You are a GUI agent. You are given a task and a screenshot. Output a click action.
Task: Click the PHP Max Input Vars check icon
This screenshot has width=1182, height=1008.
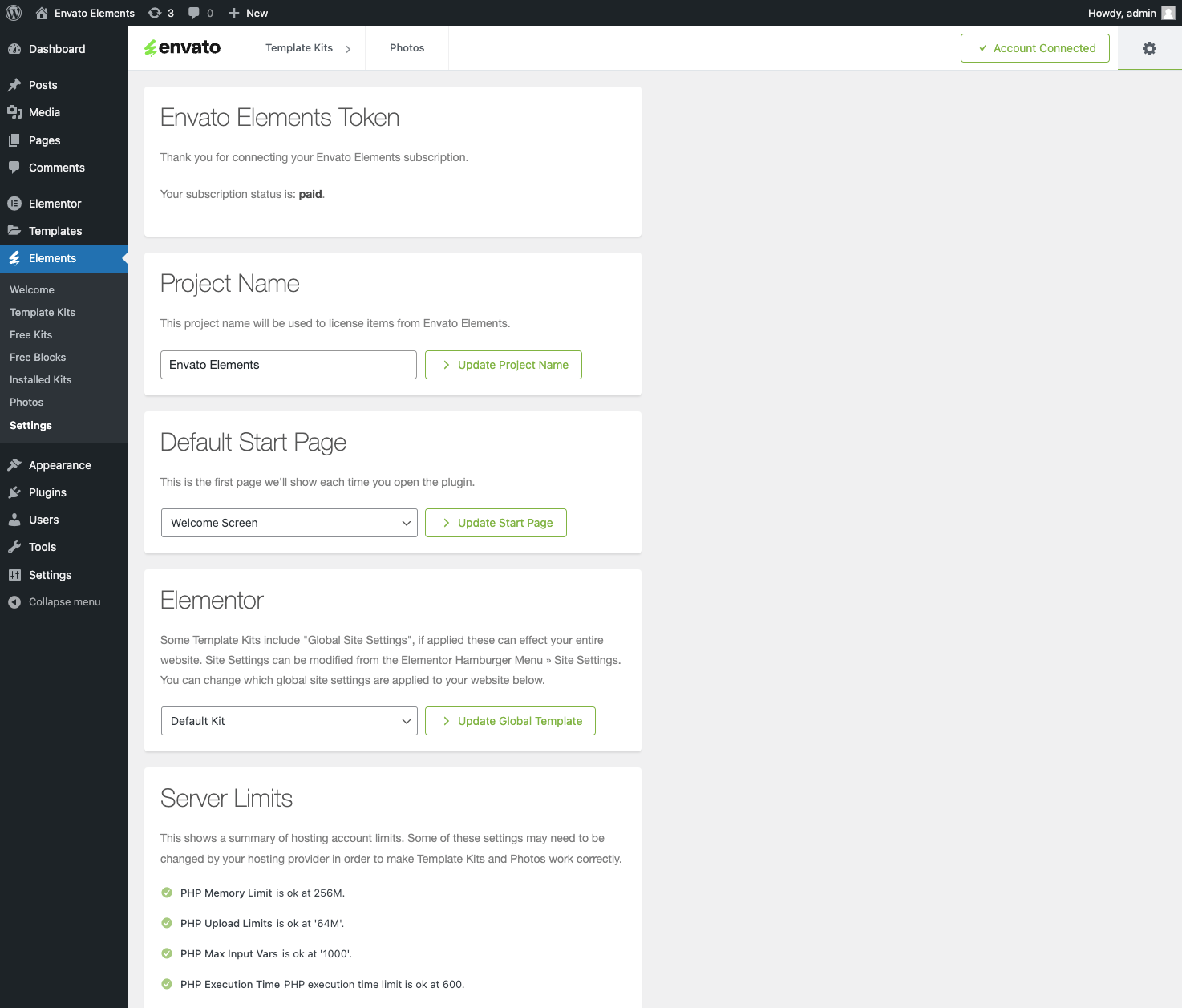(x=167, y=953)
